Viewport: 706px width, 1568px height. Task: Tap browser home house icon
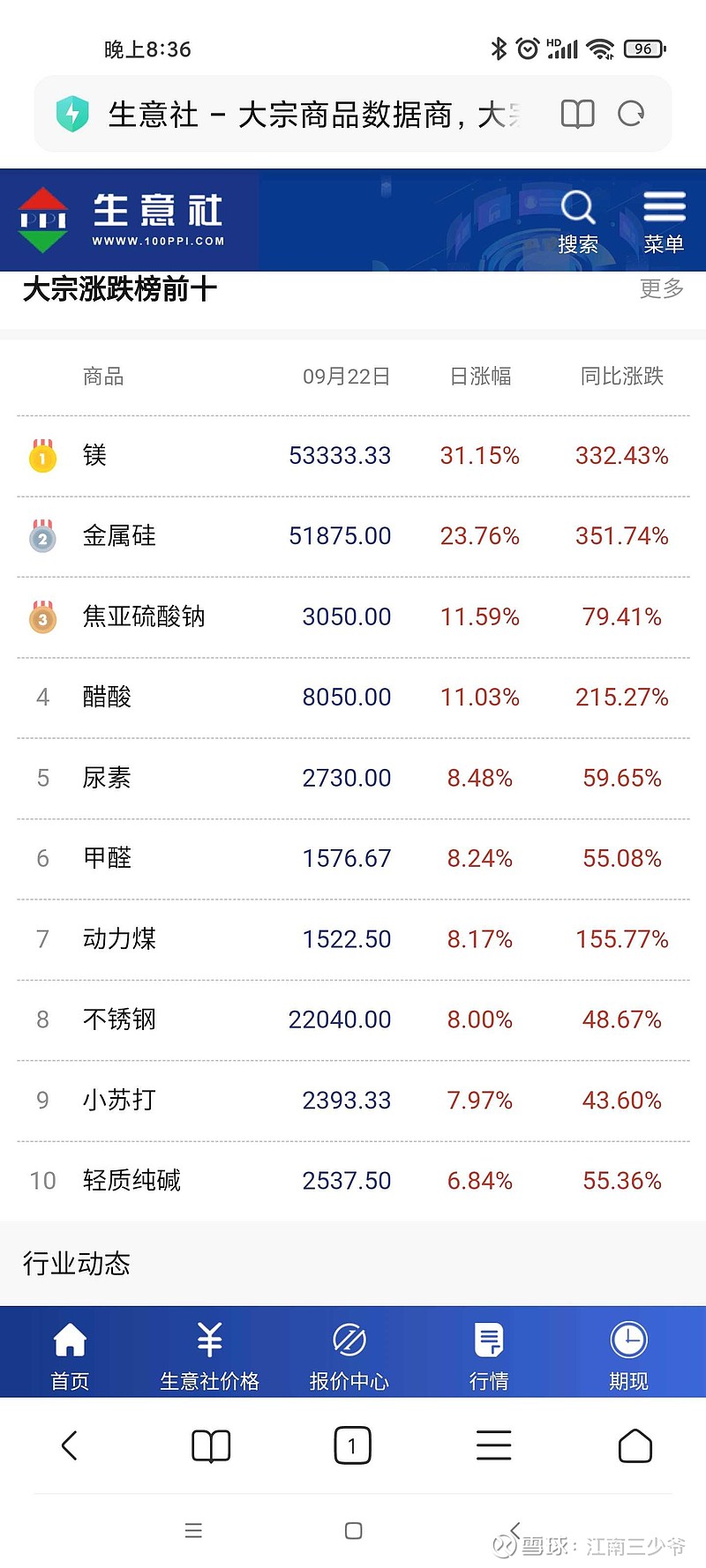(x=635, y=1445)
